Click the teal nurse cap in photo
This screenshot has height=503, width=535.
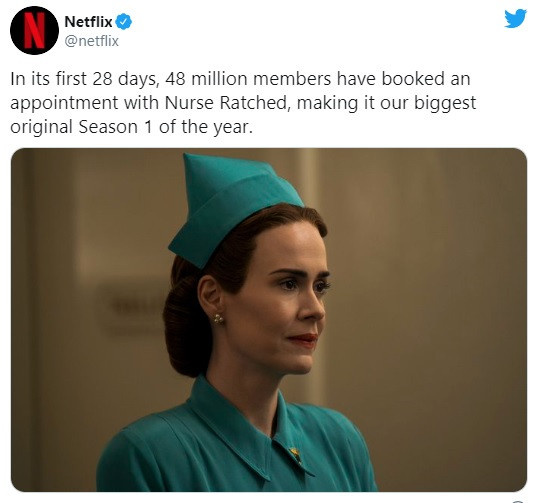click(x=234, y=206)
